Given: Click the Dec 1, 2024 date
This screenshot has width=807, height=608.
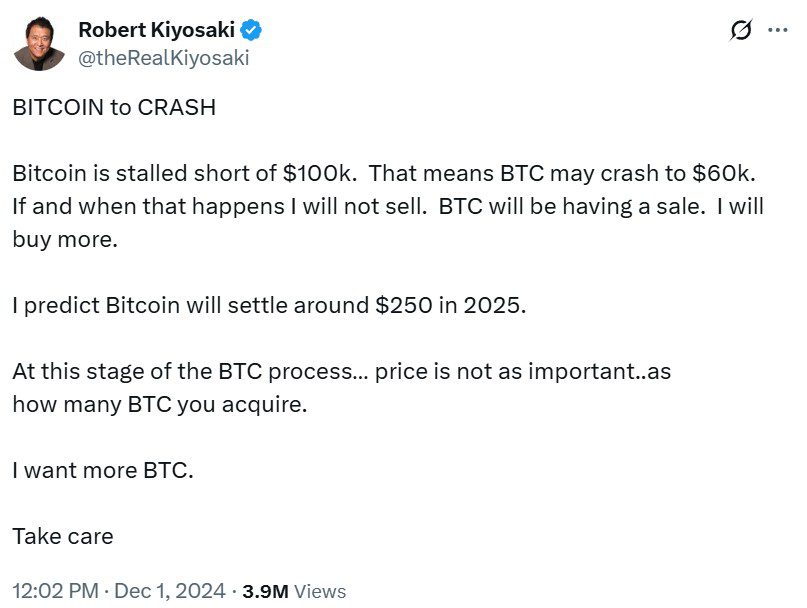Looking at the screenshot, I should (x=170, y=591).
